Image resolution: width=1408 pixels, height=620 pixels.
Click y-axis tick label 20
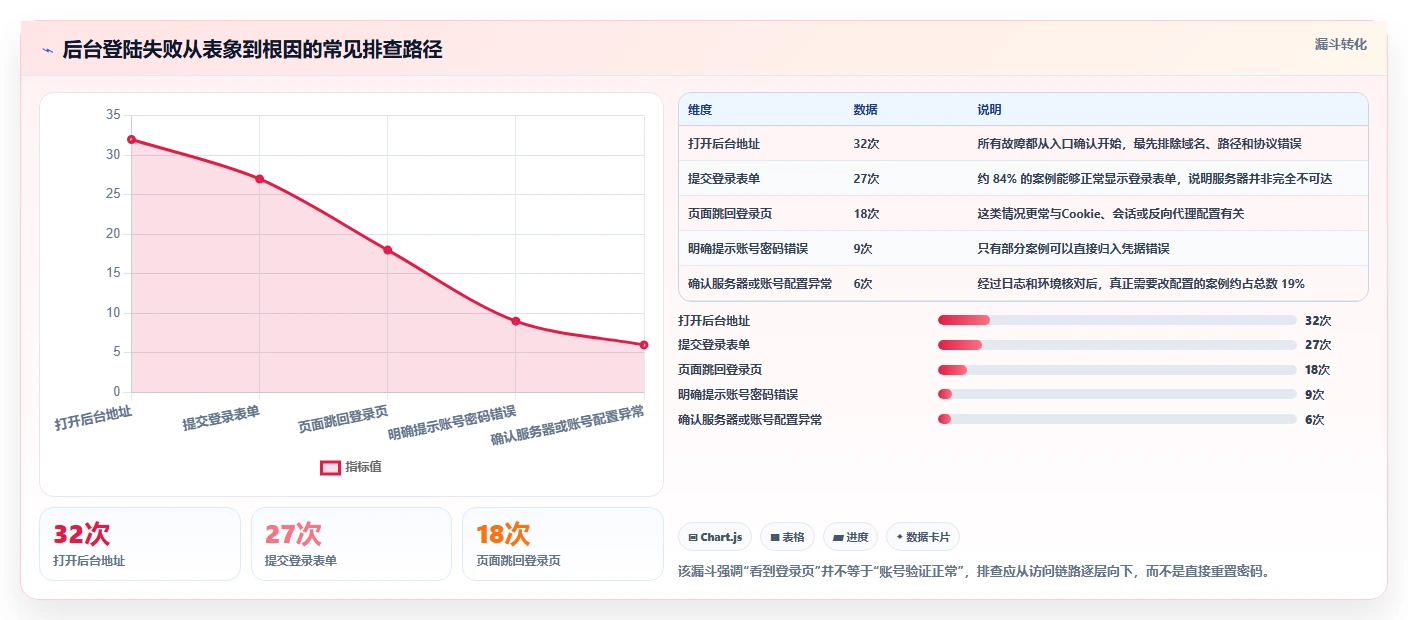tap(112, 234)
